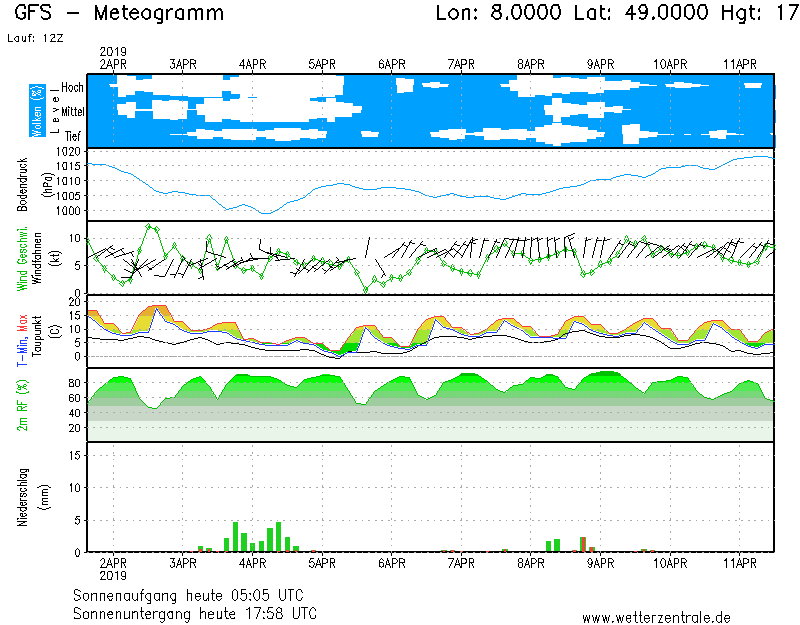The height and width of the screenshot is (625, 800).
Task: Click the Tief cloud level label
Action: click(x=73, y=134)
